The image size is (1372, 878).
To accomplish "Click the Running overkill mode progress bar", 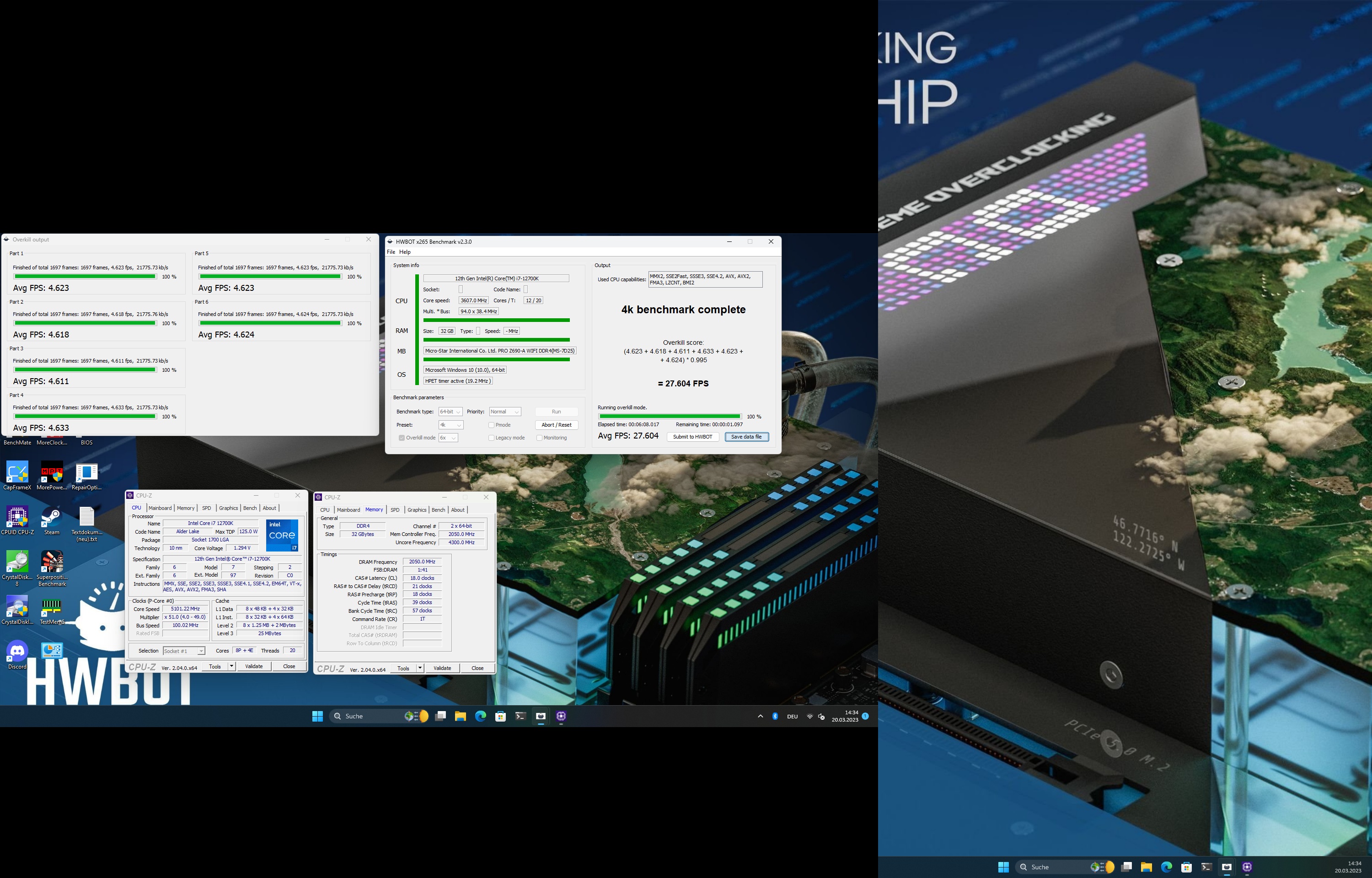I will click(670, 416).
